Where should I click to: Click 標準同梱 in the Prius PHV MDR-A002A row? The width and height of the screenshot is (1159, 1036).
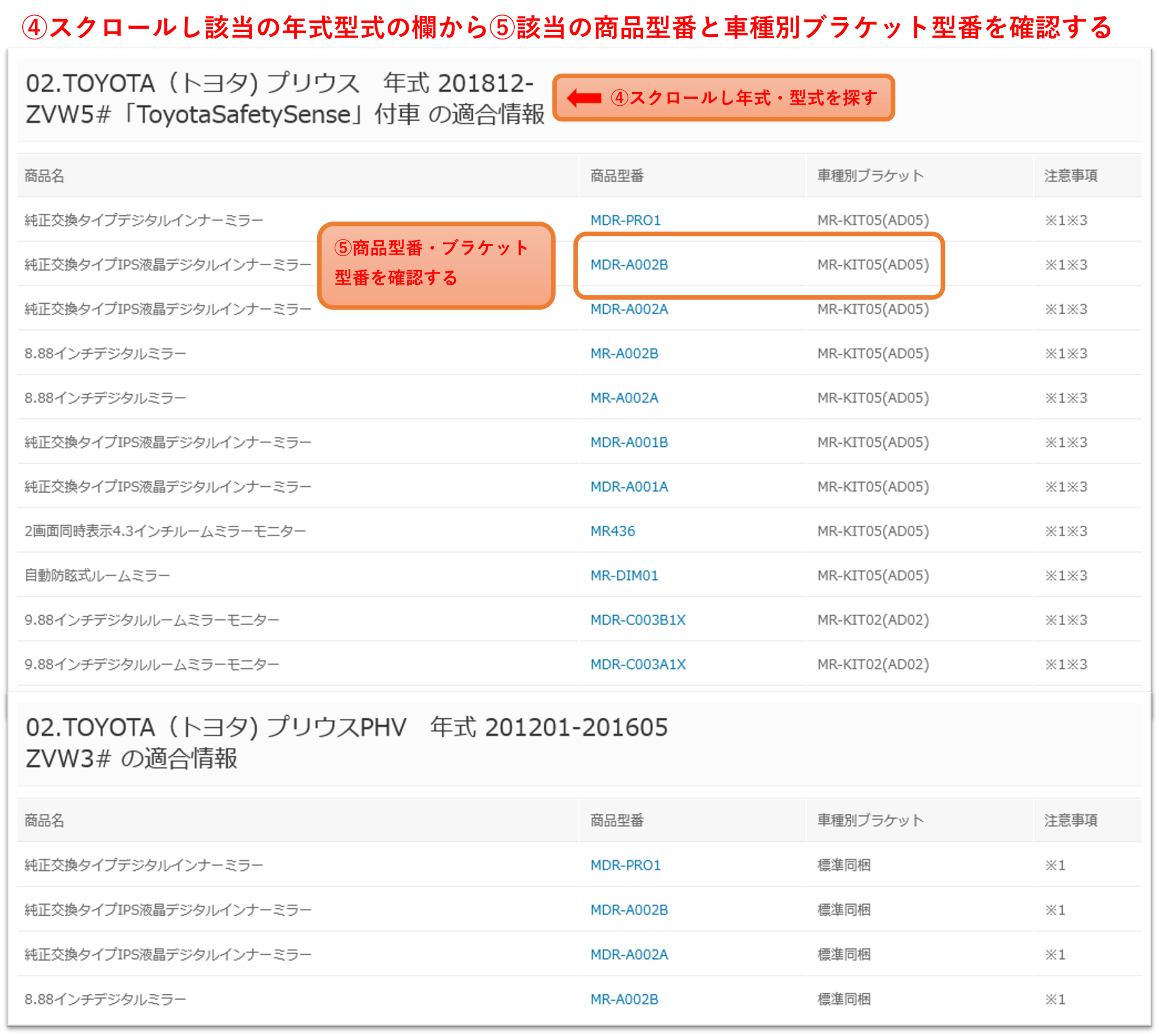pos(844,955)
